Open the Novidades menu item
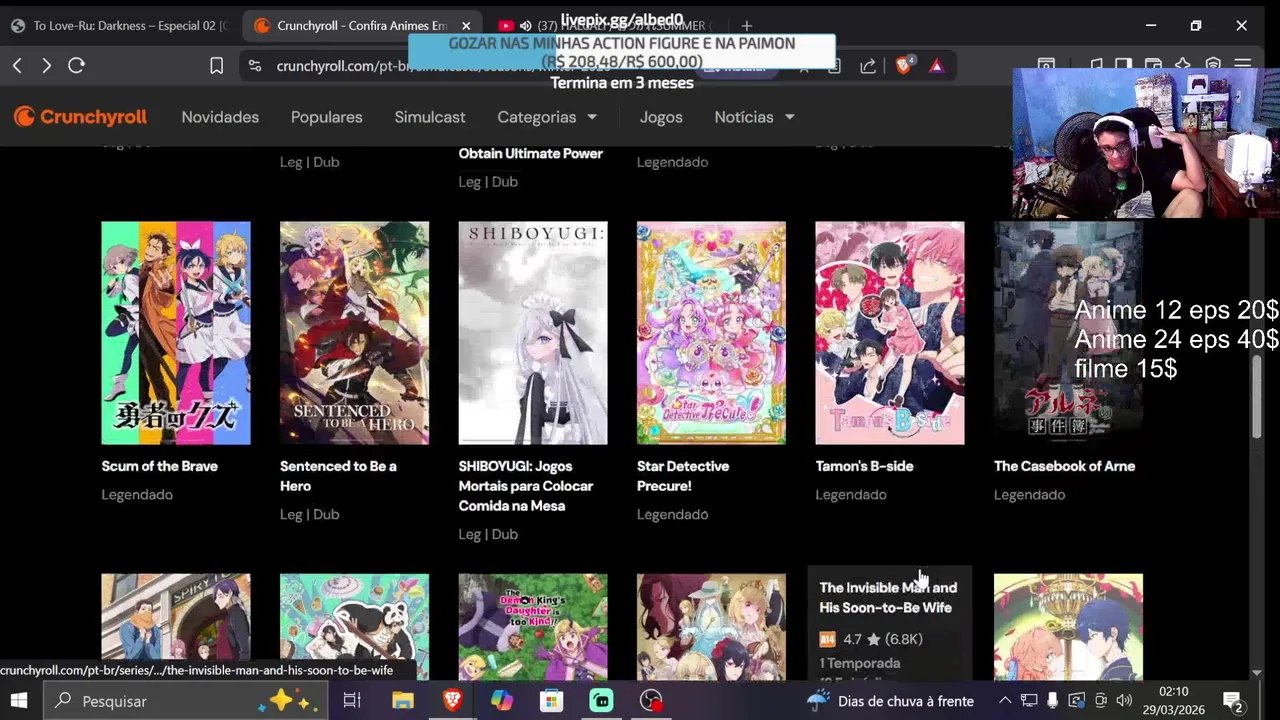 point(220,117)
